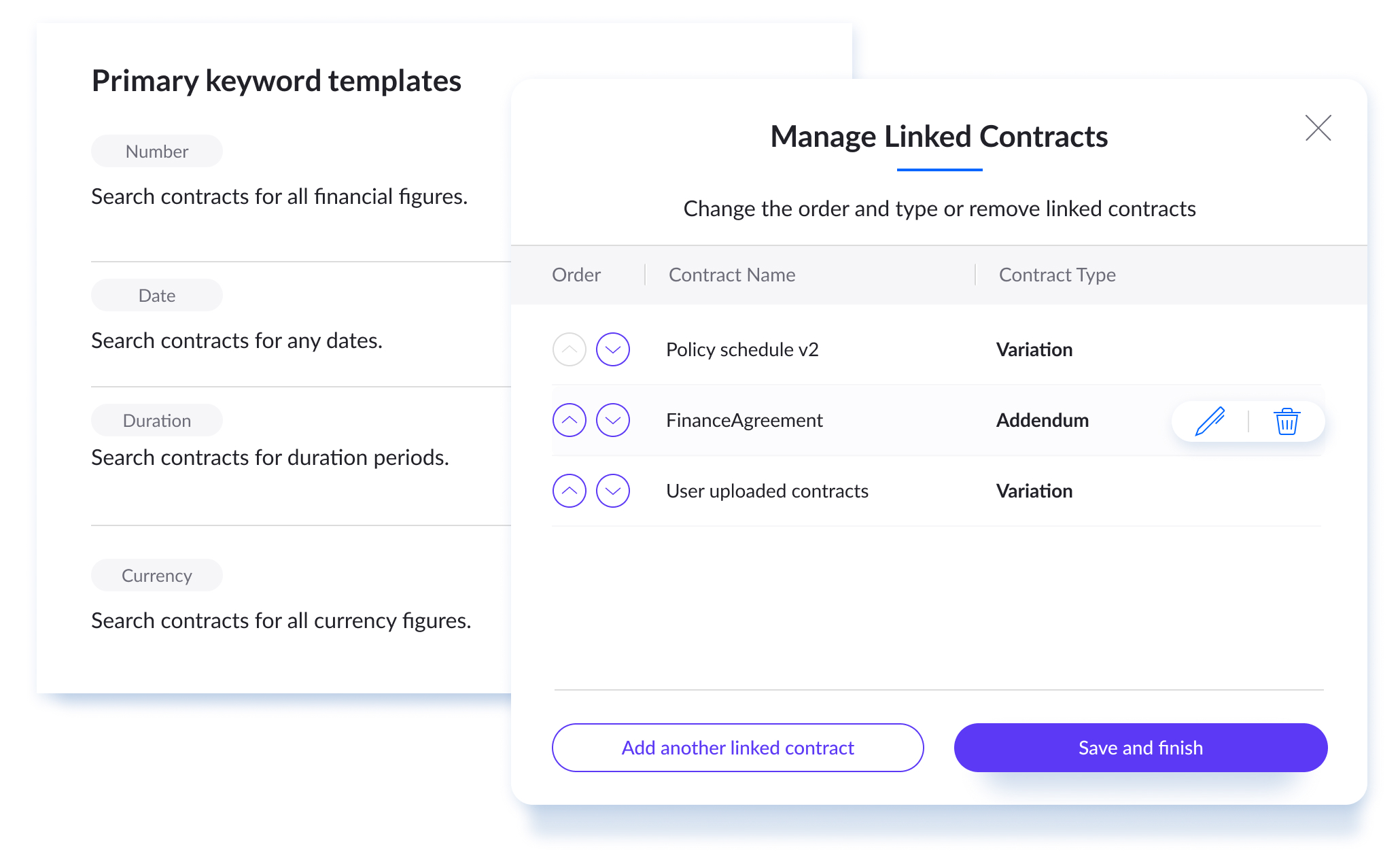1400x851 pixels.
Task: Edit the FinanceAgreement contract with pencil icon
Action: (1210, 421)
